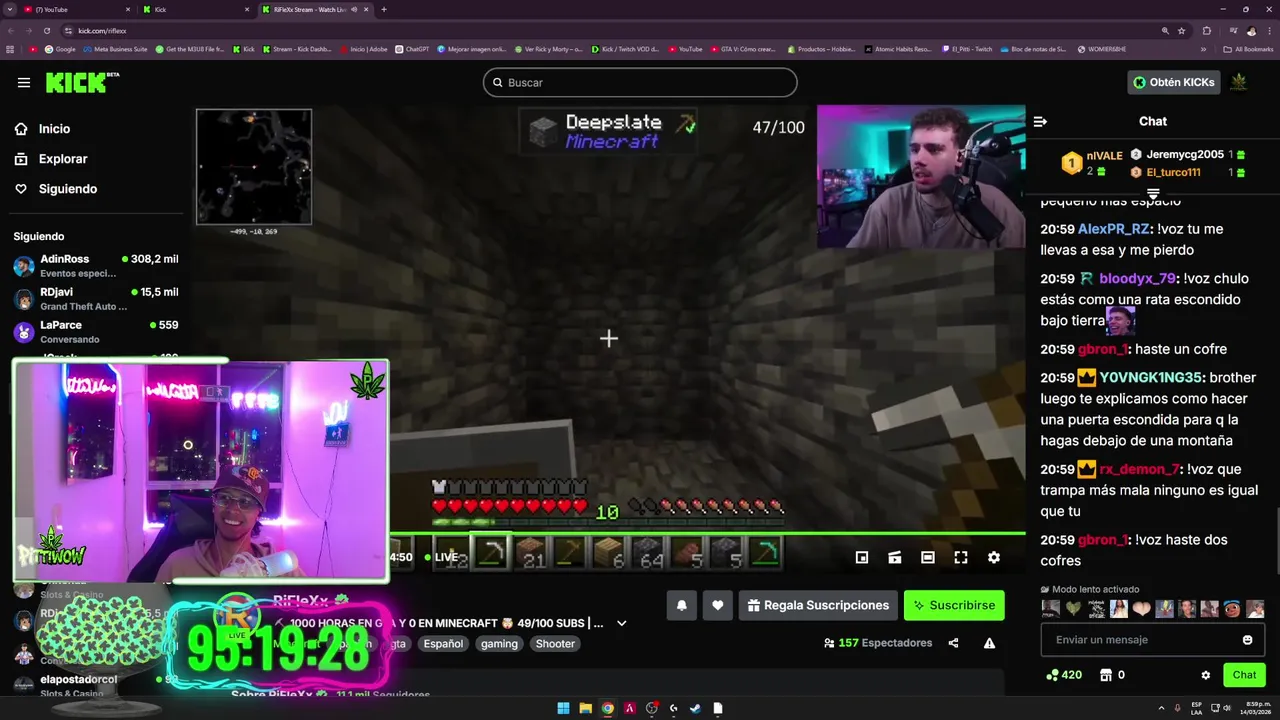Toggle the microphone icon in system tray

pyautogui.click(x=1177, y=708)
